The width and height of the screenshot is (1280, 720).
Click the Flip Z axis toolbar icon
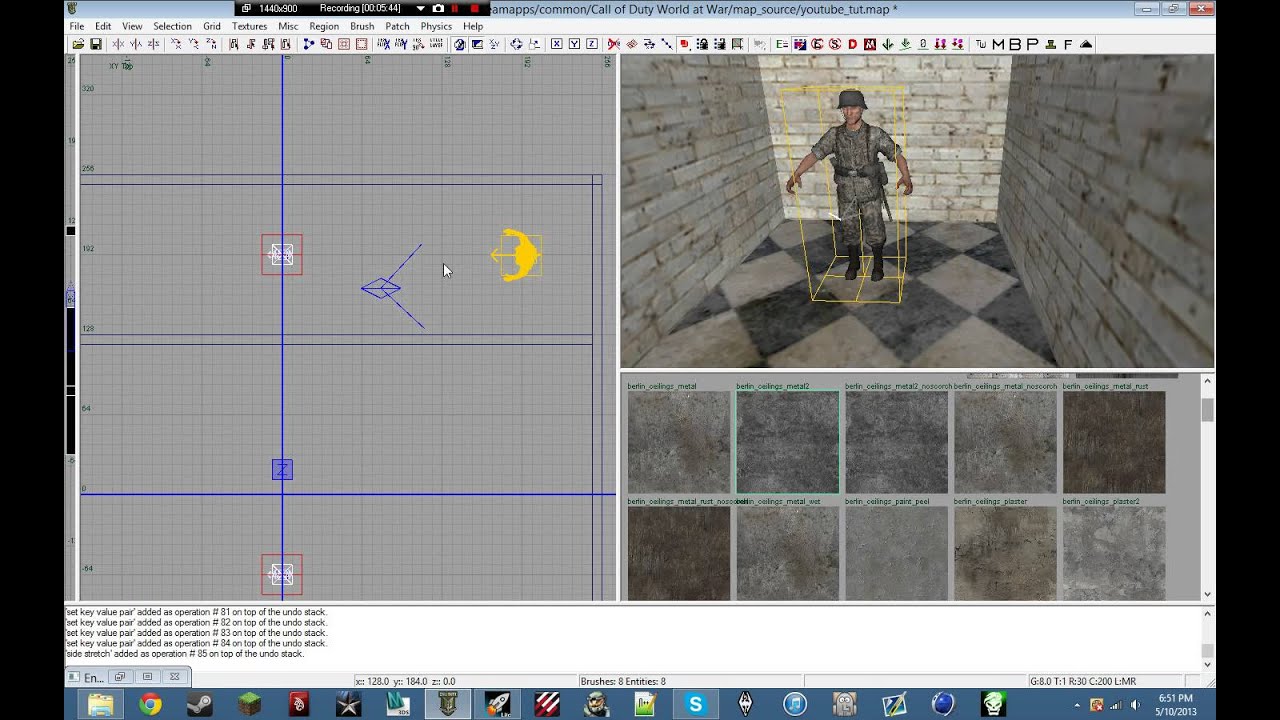pyautogui.click(x=154, y=44)
